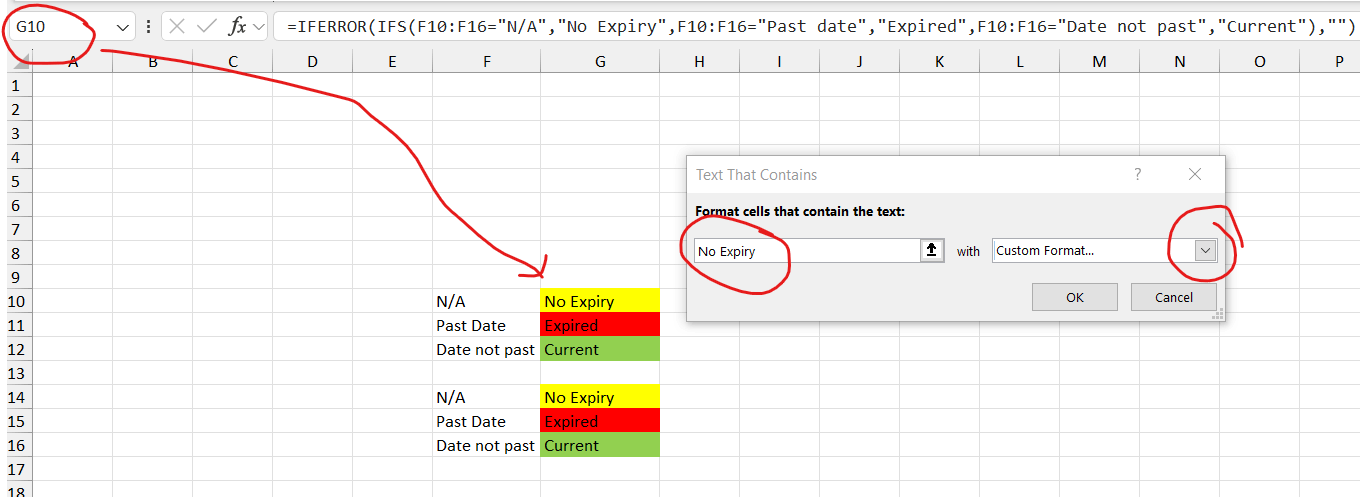Confirm formula entry with the checkmark icon

pyautogui.click(x=207, y=27)
